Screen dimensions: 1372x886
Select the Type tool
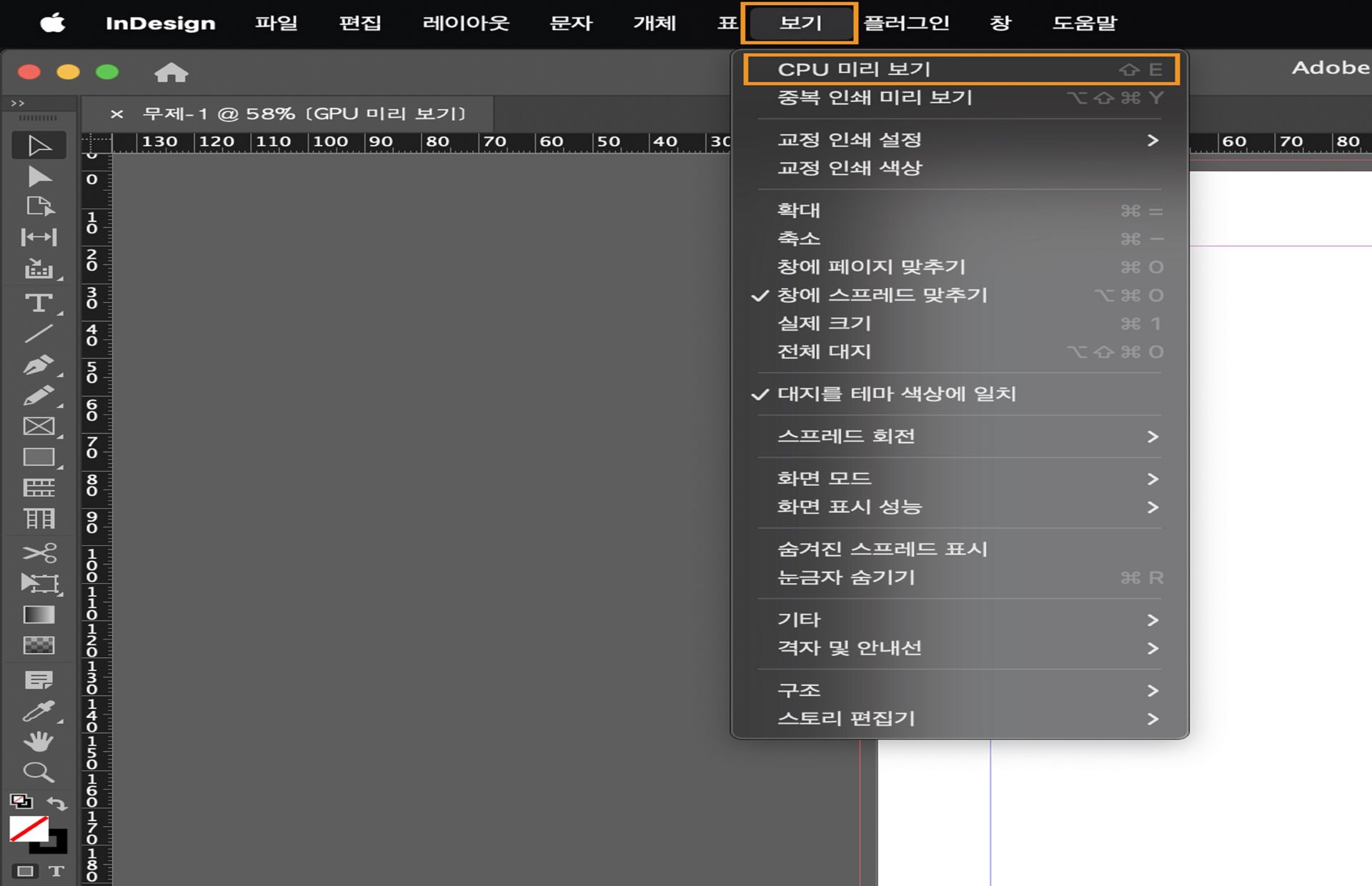39,303
